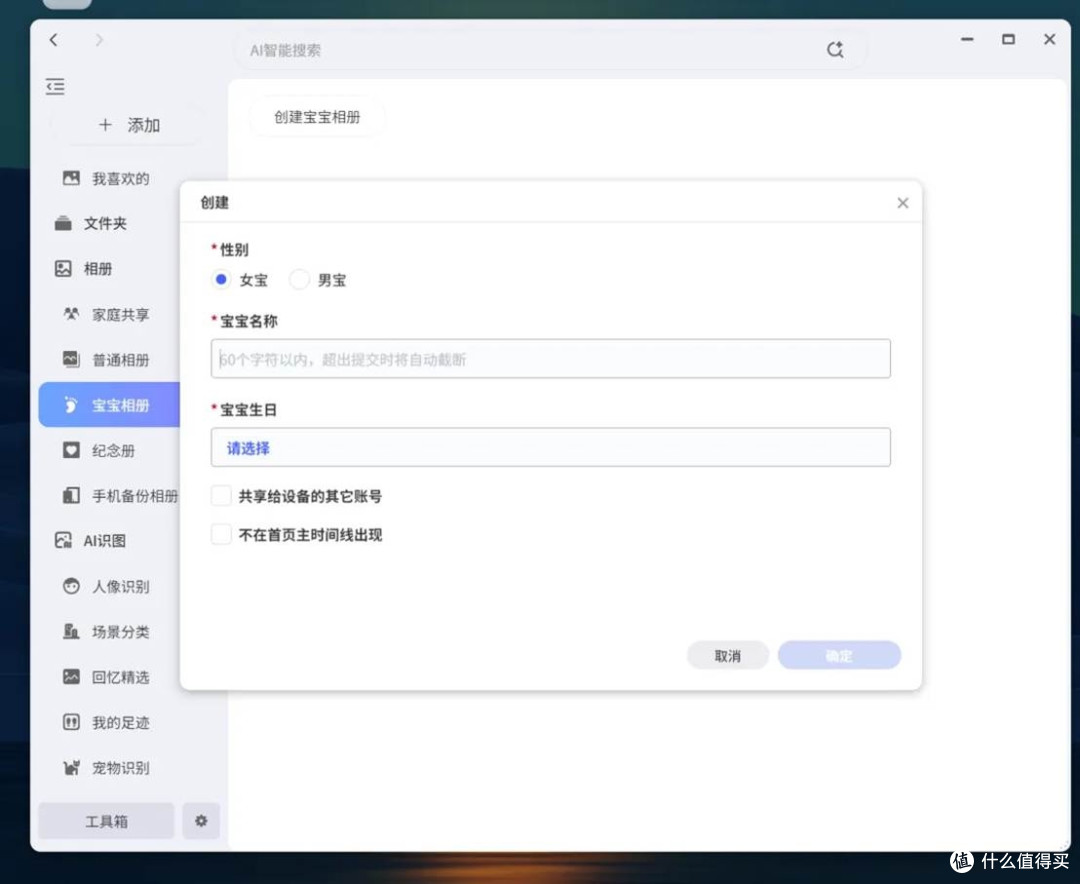Select the 女宝 radio button
The height and width of the screenshot is (884, 1080).
221,279
